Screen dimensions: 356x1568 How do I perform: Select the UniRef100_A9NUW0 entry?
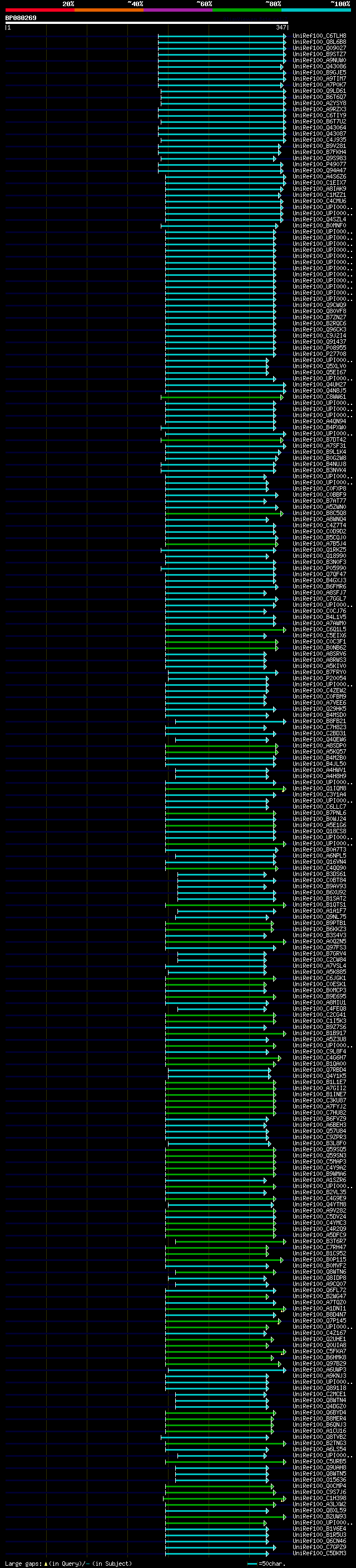(x=319, y=60)
